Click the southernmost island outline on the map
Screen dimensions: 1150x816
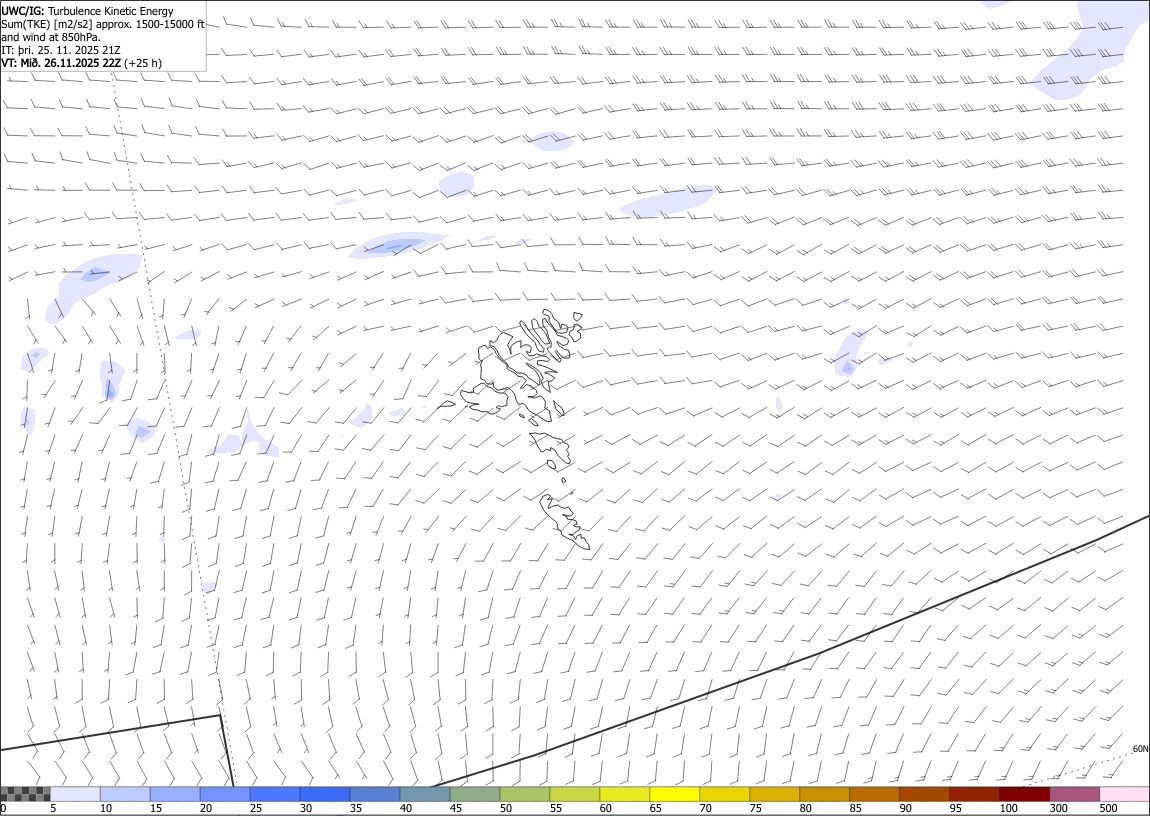click(563, 521)
